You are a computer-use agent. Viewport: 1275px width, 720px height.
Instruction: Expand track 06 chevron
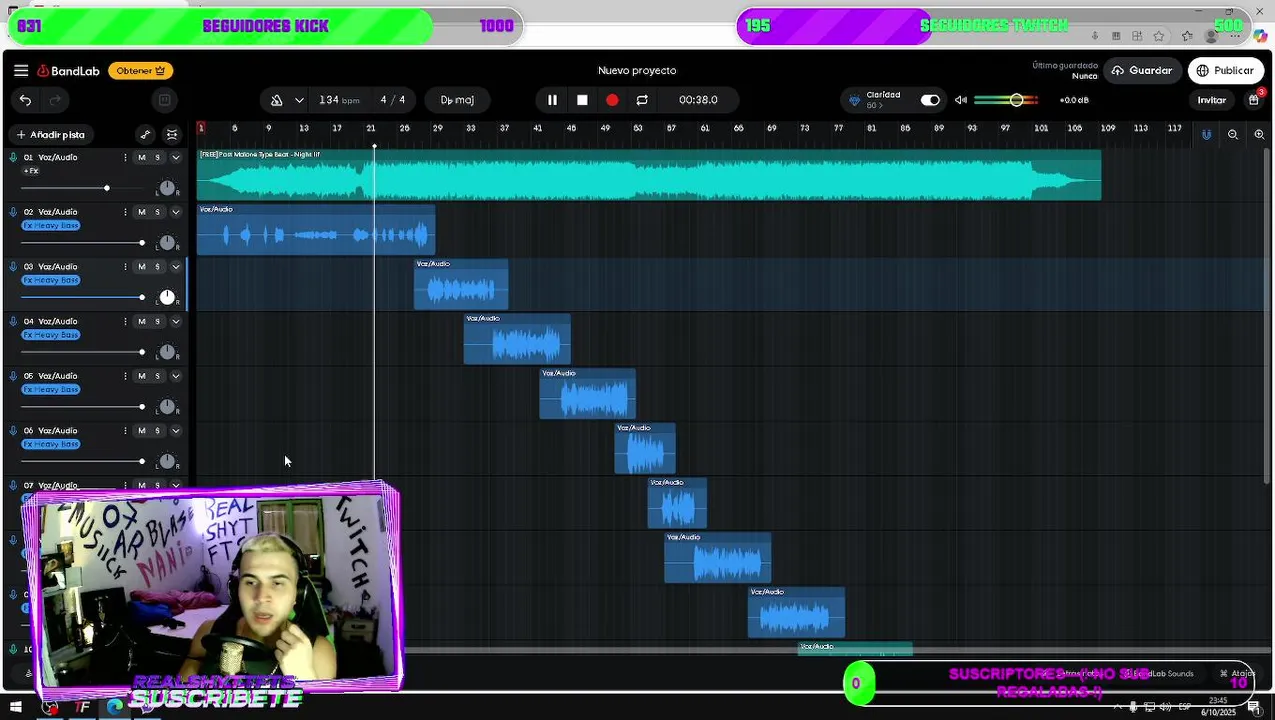[x=176, y=431]
